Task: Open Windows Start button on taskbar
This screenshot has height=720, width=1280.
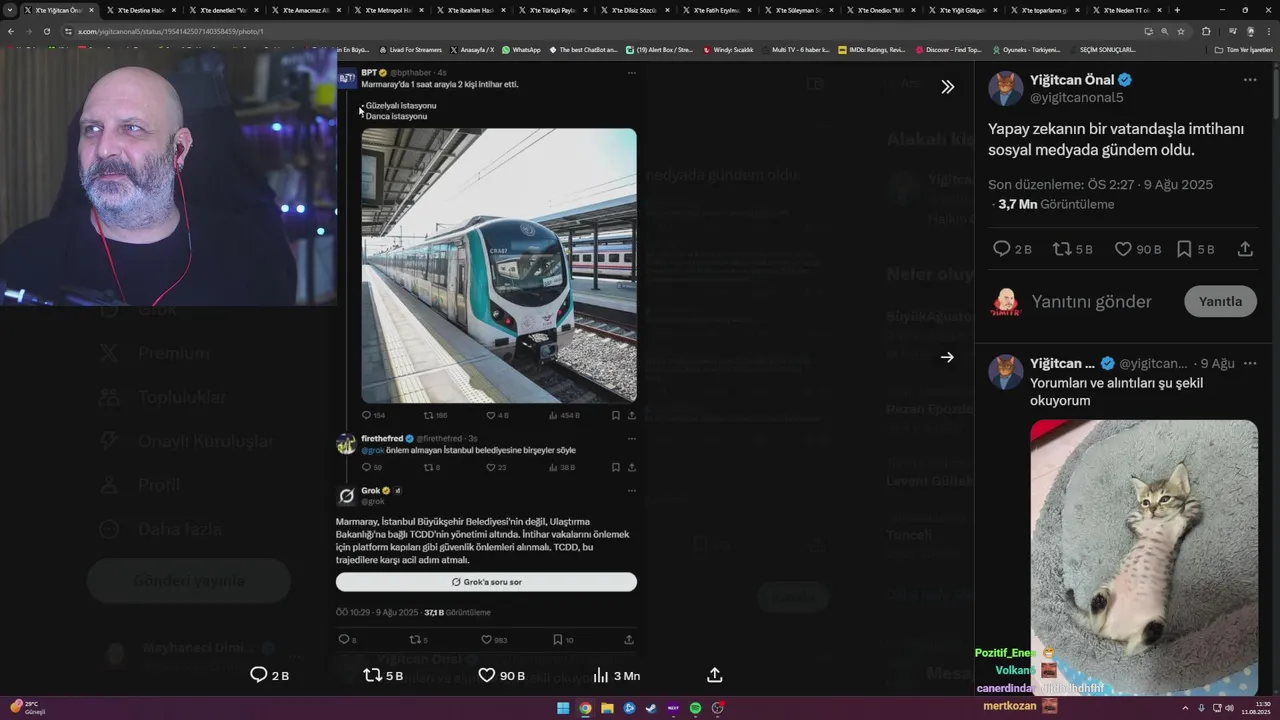Action: [563, 708]
